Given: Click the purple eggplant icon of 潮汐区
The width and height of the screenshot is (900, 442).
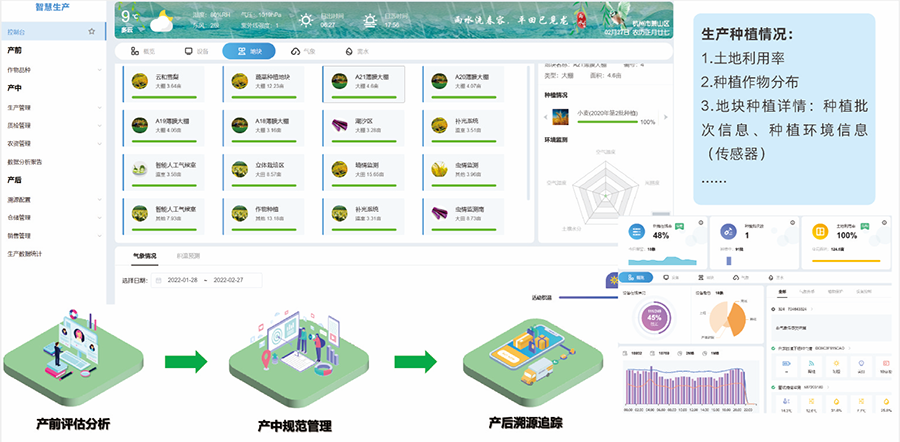Looking at the screenshot, I should pos(339,125).
